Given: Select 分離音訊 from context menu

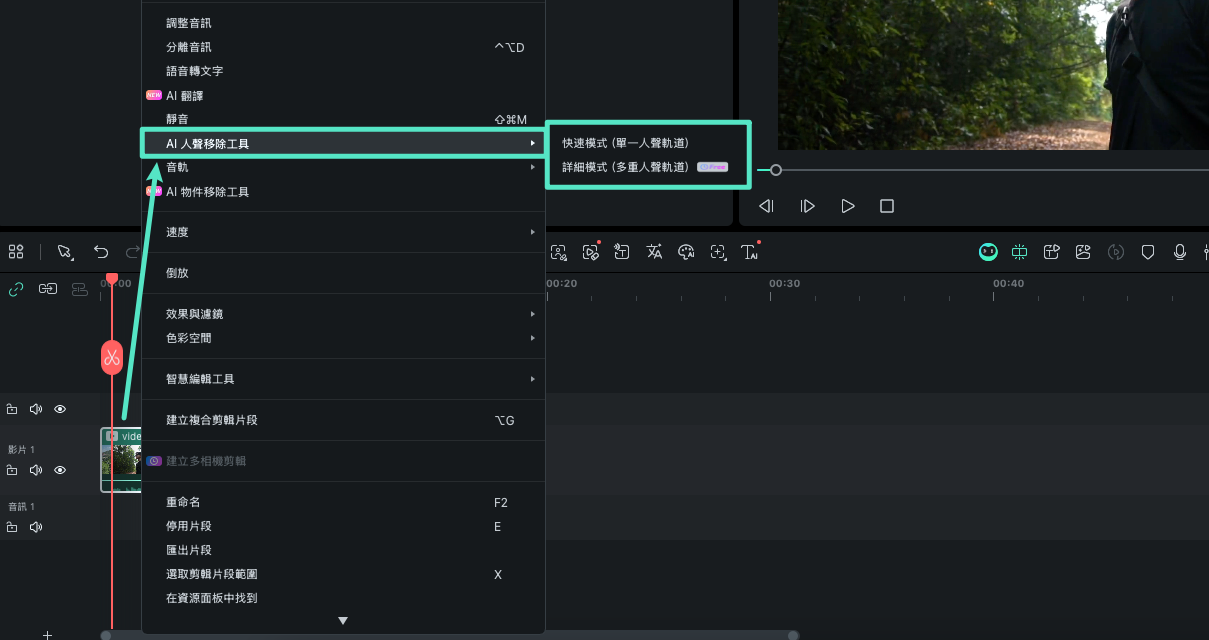Looking at the screenshot, I should (x=189, y=47).
